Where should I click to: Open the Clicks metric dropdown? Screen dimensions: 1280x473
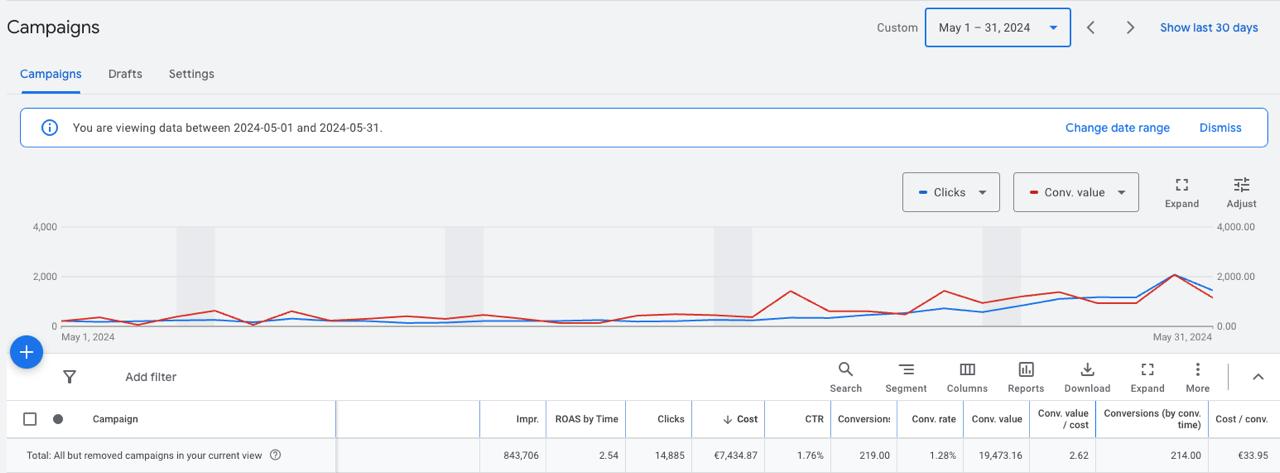[x=951, y=192]
